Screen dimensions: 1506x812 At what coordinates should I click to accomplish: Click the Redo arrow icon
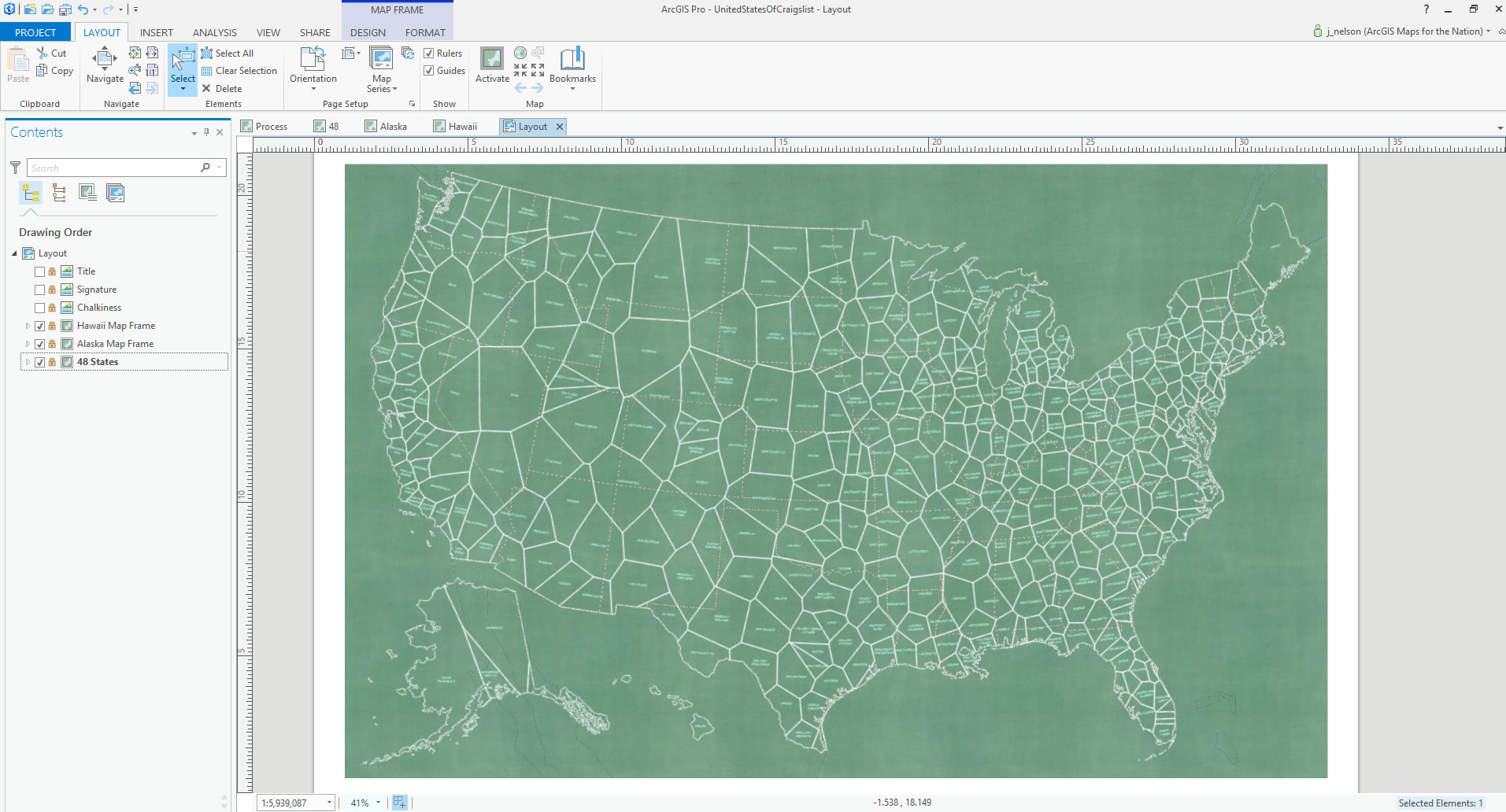[108, 9]
